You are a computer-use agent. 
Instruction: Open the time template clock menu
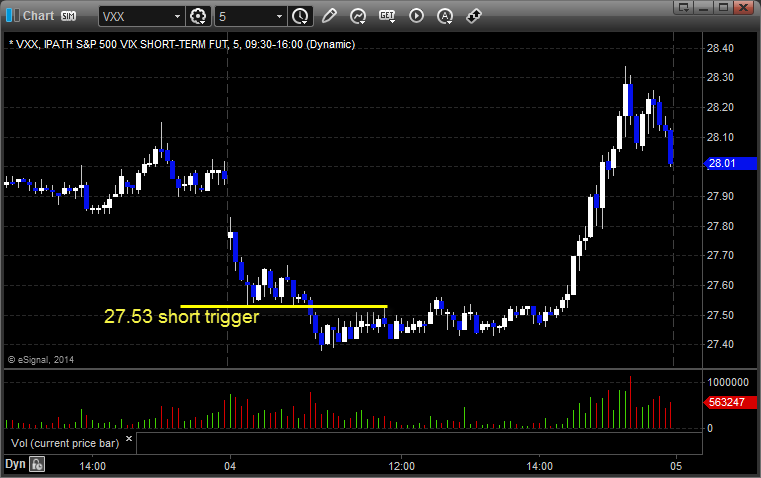(x=300, y=16)
